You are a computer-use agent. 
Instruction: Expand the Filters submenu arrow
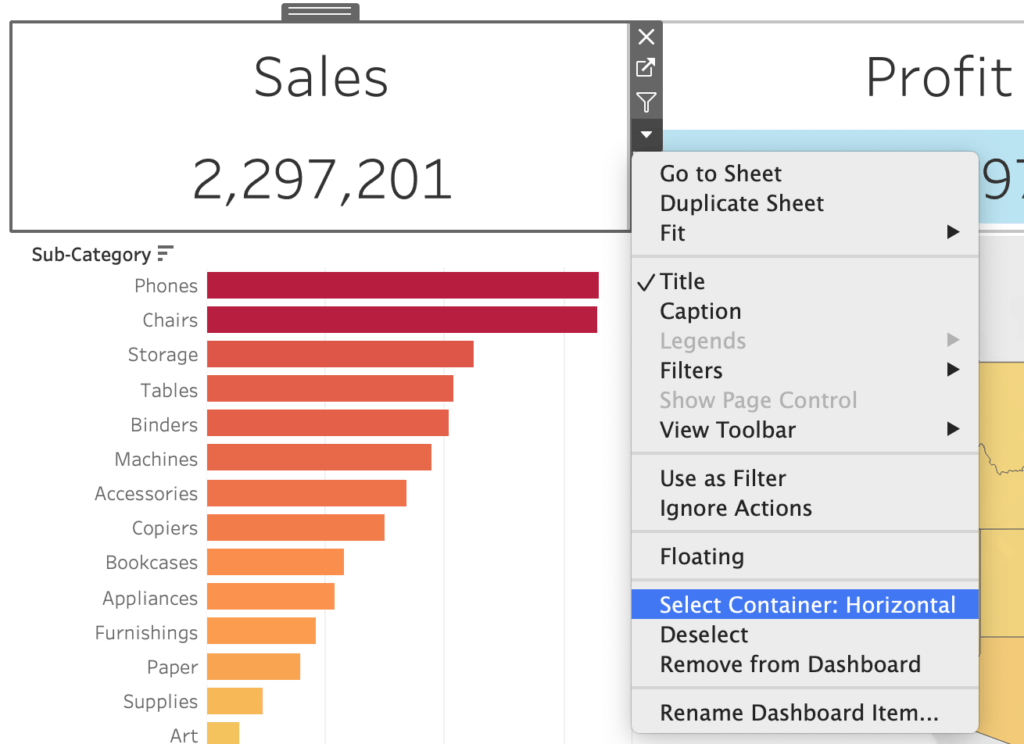click(952, 371)
